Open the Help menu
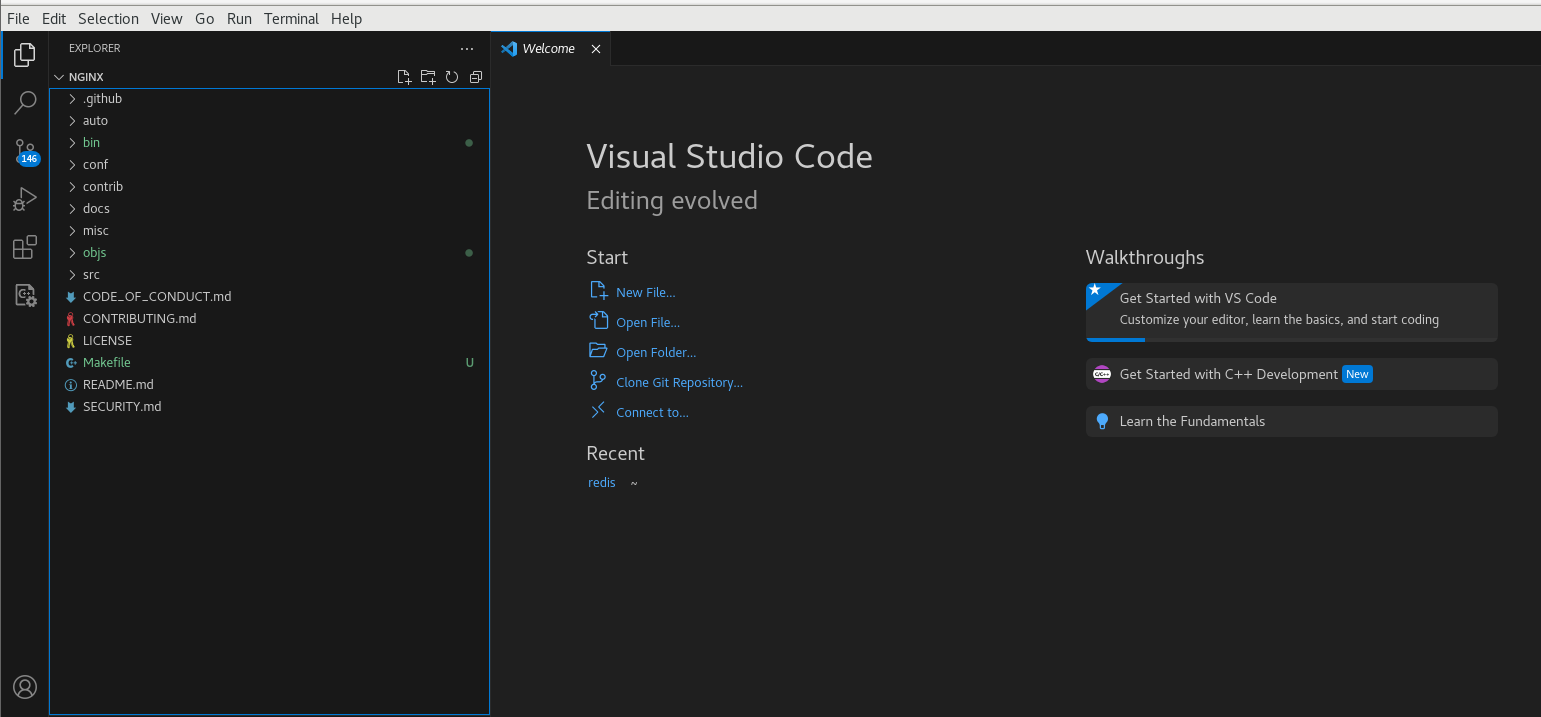This screenshot has width=1541, height=717. point(346,18)
